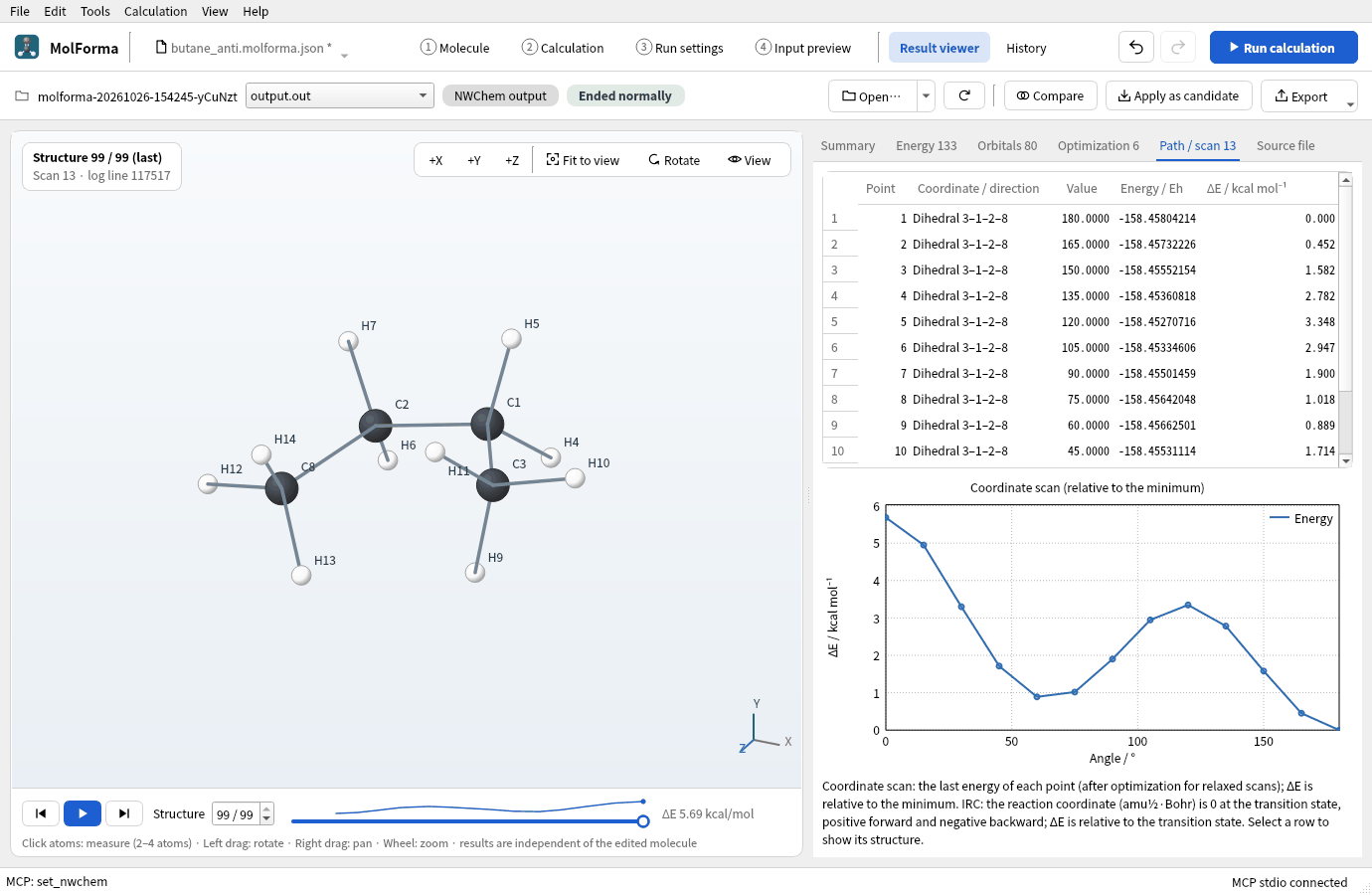Toggle Rotate mode in viewer
The height and width of the screenshot is (895, 1372).
coord(674,160)
